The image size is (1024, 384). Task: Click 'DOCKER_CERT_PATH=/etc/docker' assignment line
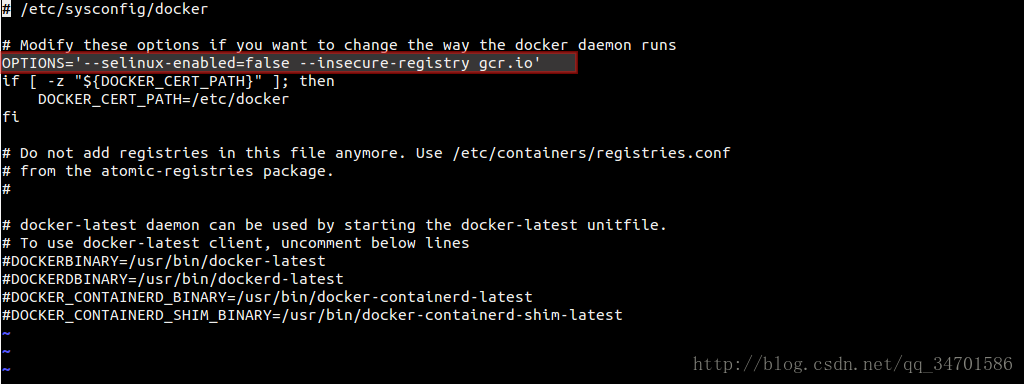click(163, 99)
